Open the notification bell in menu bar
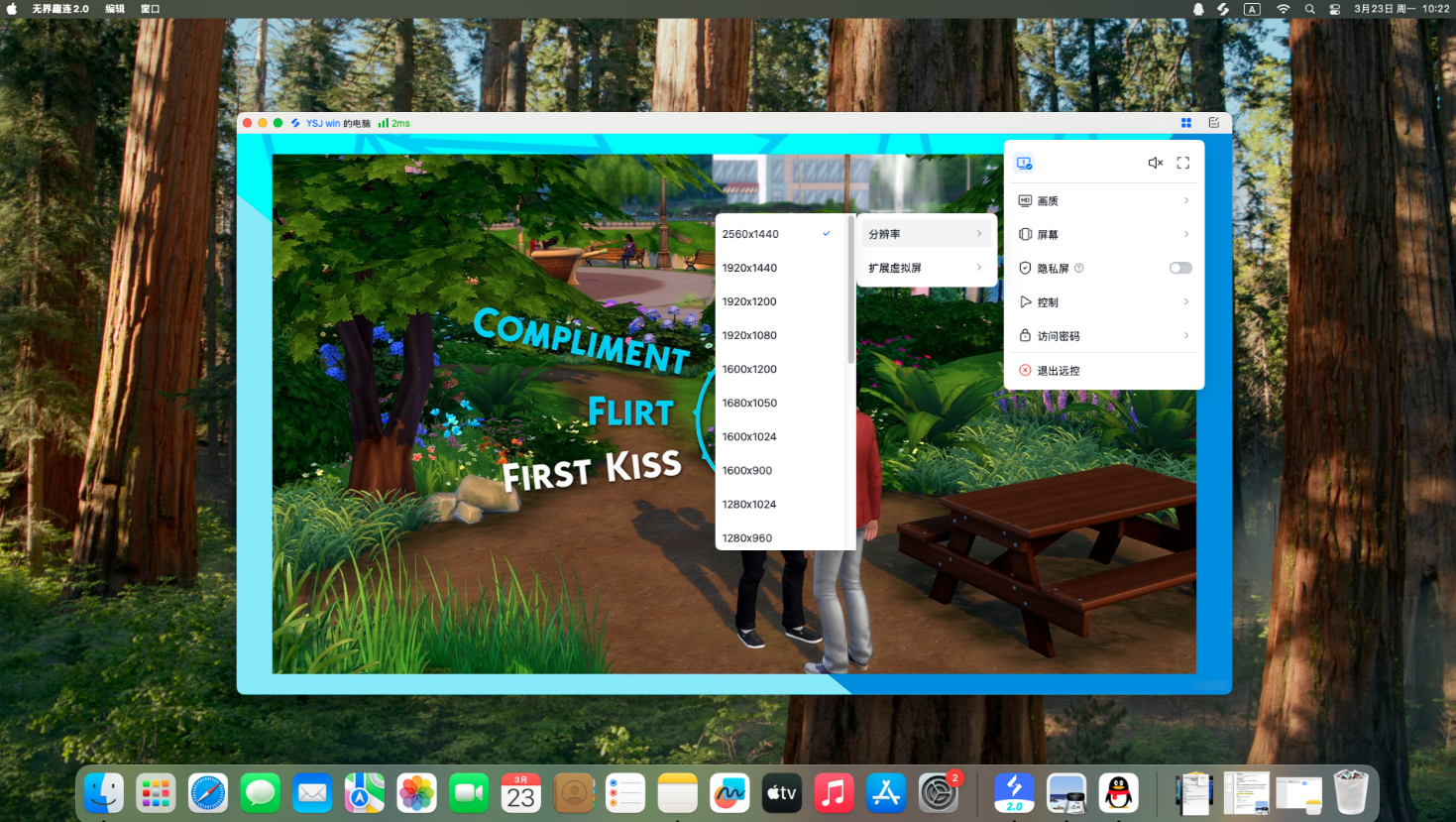Image resolution: width=1456 pixels, height=822 pixels. pos(1198,9)
